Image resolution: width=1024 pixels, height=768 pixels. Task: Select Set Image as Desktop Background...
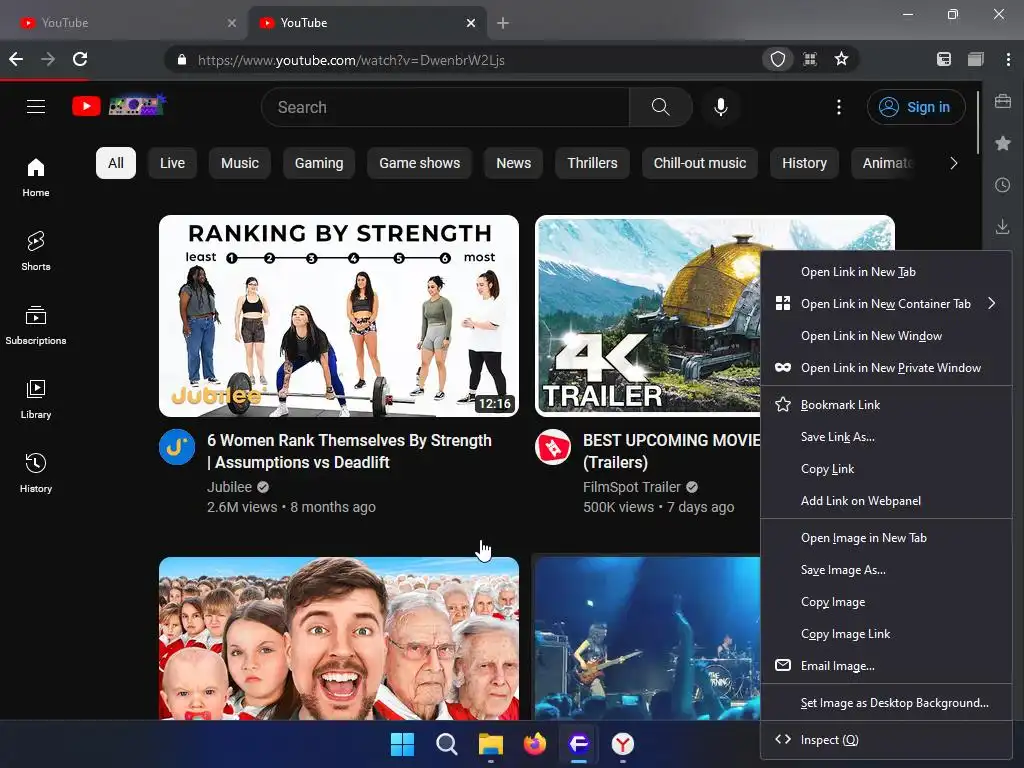886,703
